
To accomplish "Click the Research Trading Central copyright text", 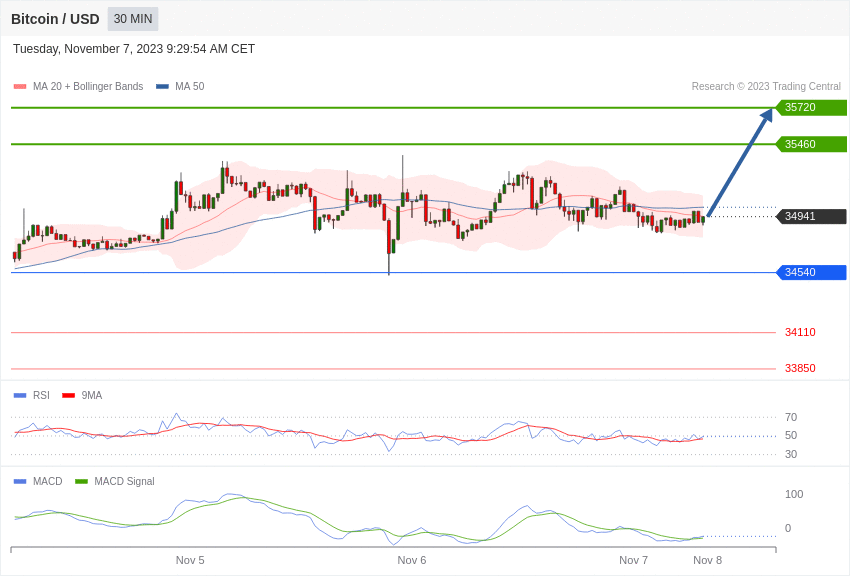I will (766, 86).
